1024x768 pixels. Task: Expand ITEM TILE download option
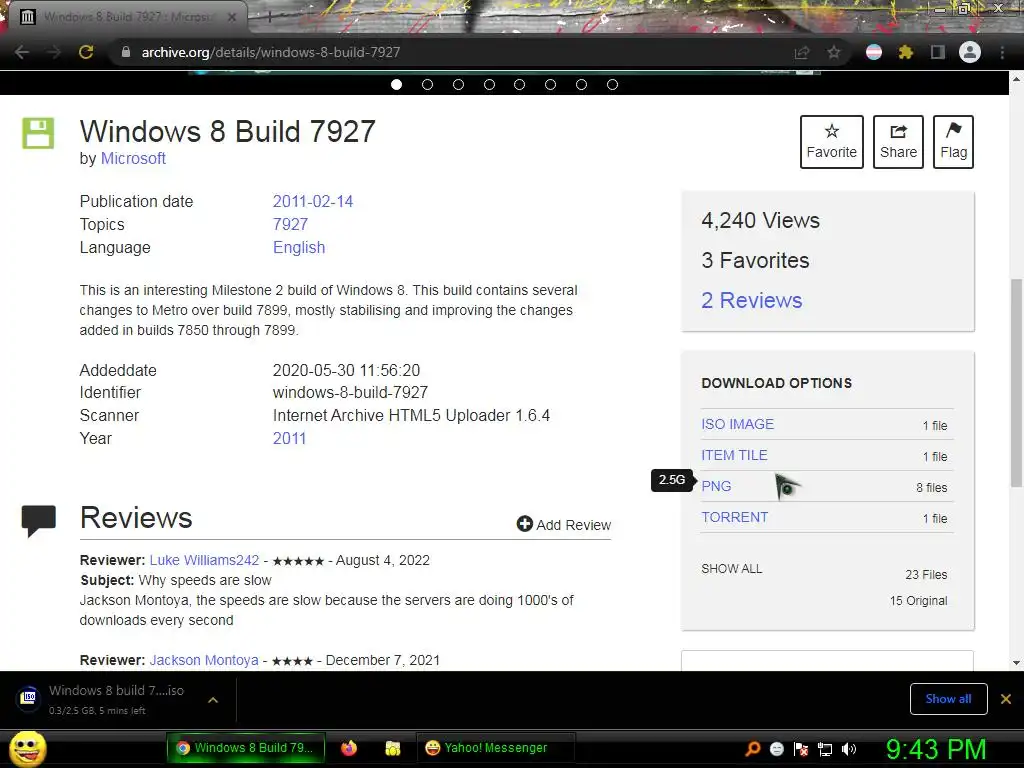pos(734,455)
